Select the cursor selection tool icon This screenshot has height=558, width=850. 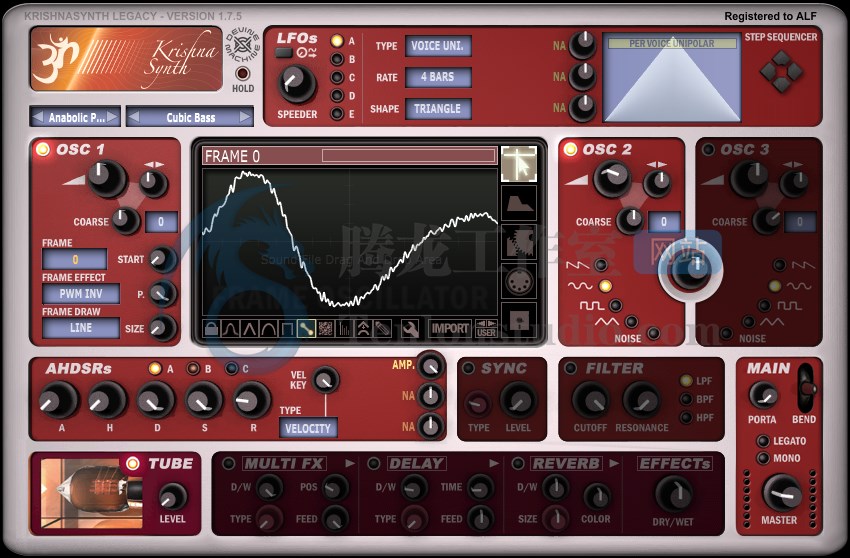519,164
